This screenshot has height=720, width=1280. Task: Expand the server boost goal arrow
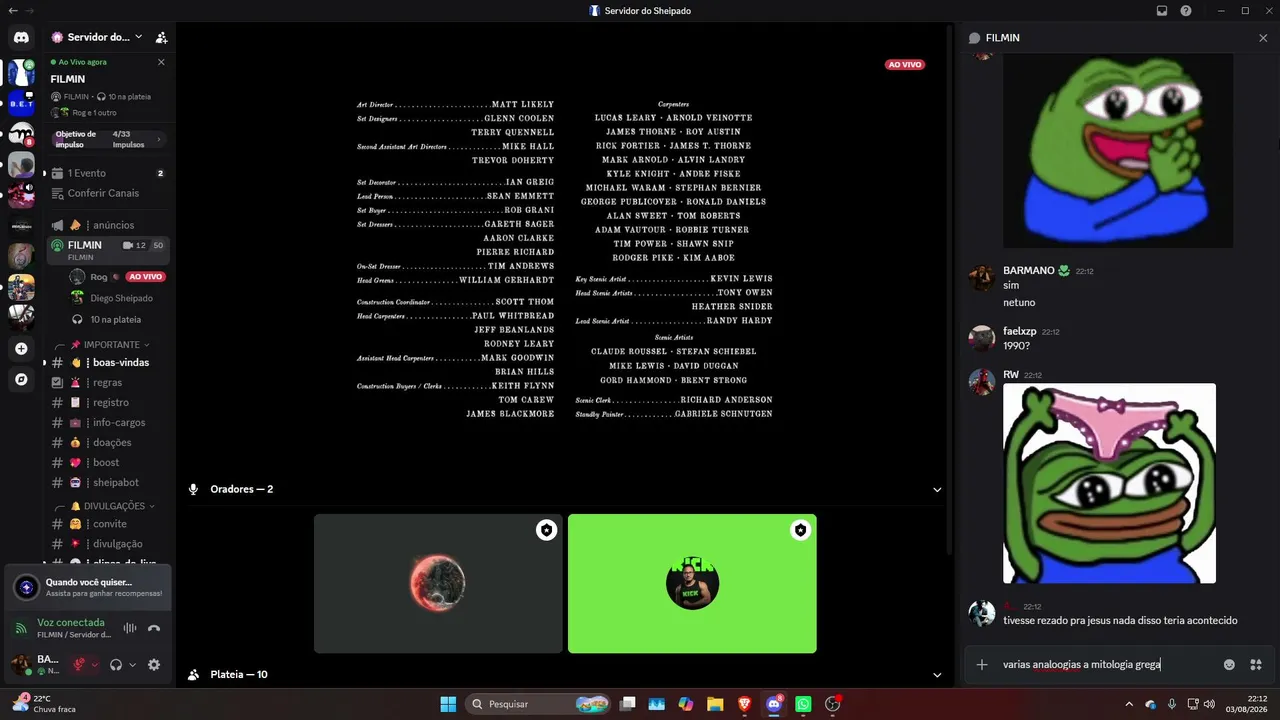(x=159, y=139)
